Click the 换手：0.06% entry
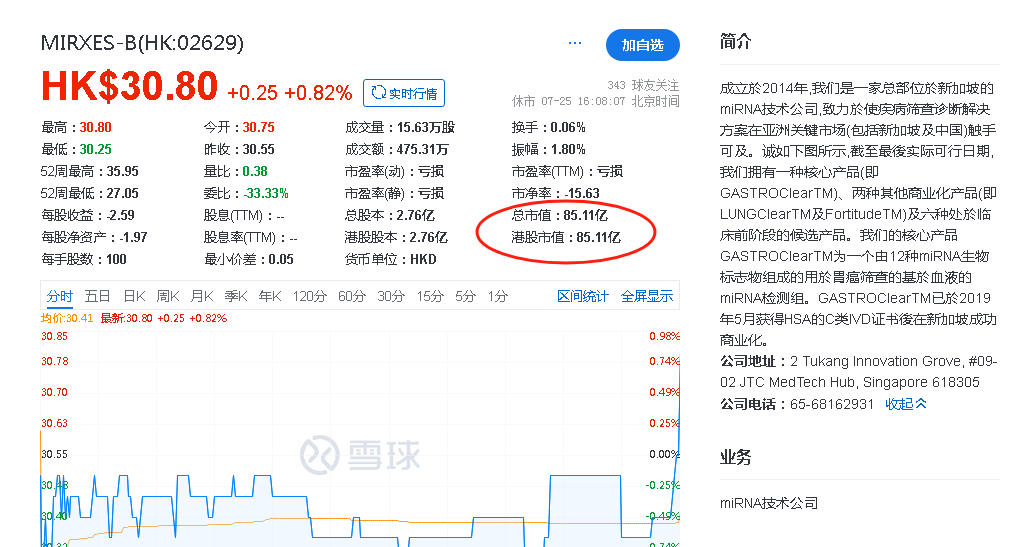Image resolution: width=1023 pixels, height=547 pixels. point(549,127)
